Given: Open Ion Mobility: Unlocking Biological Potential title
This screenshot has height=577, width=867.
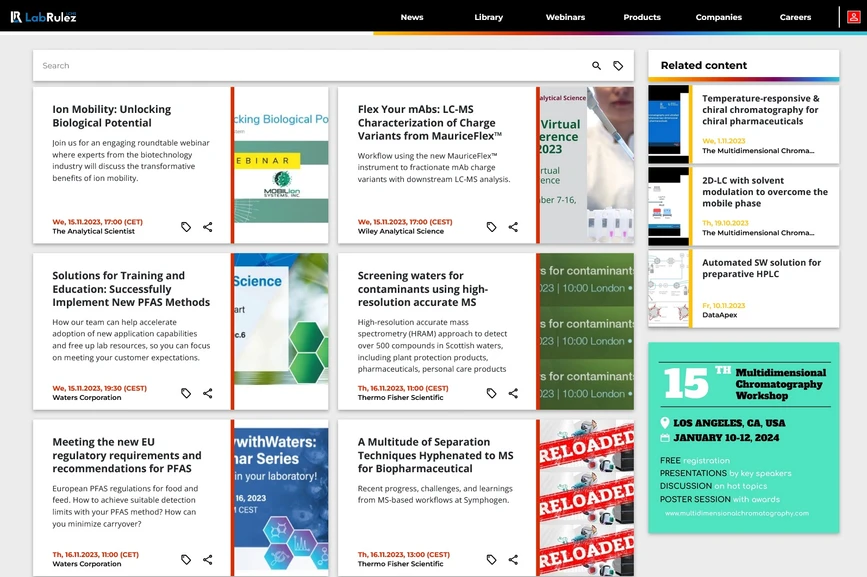Looking at the screenshot, I should [112, 116].
